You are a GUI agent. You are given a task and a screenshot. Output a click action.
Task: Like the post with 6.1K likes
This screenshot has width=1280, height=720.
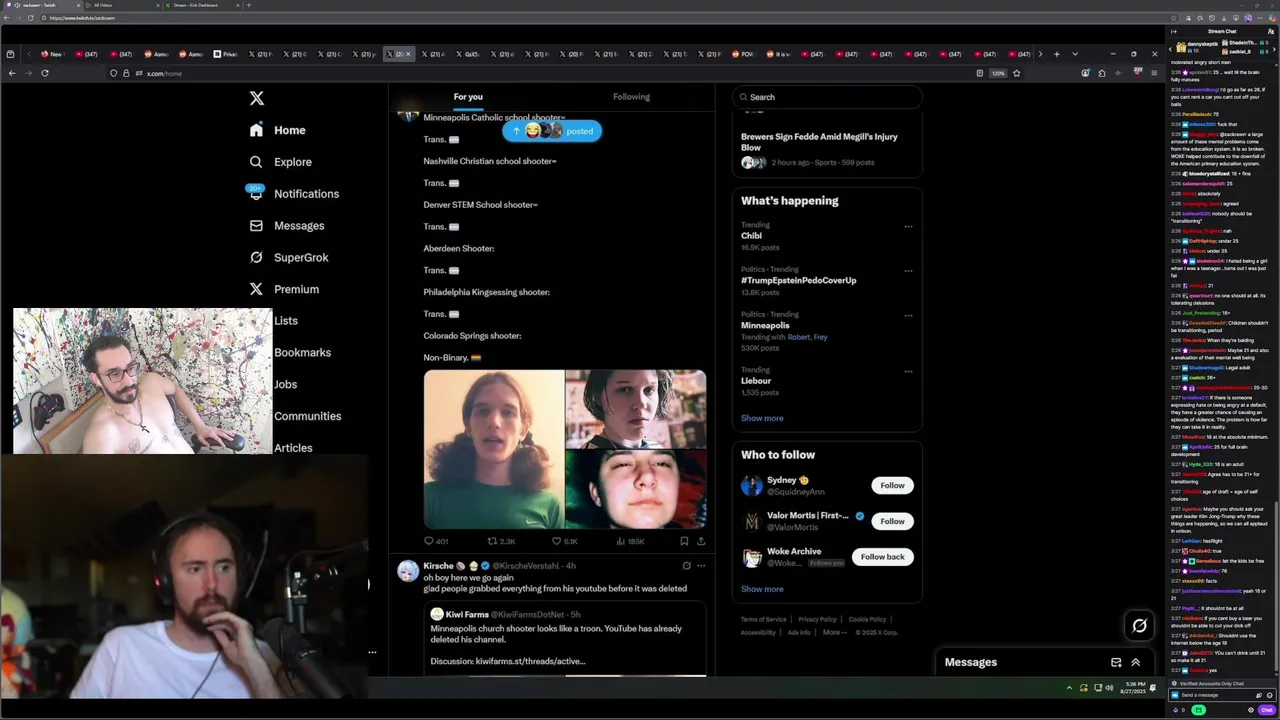click(x=567, y=541)
